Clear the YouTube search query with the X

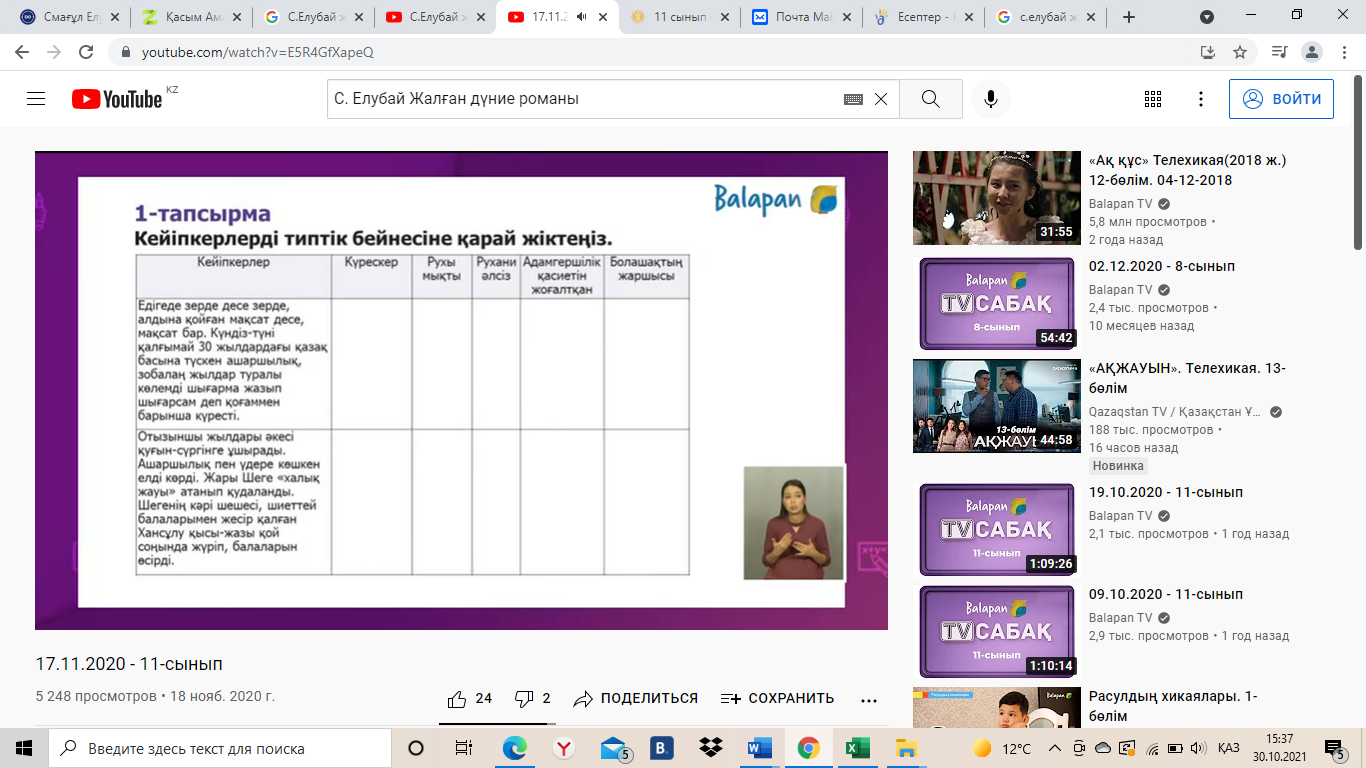(881, 99)
